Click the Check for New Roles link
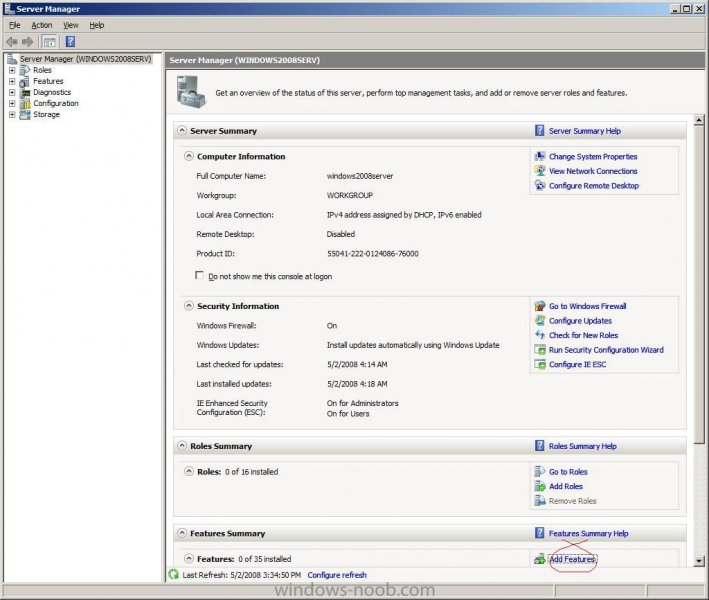The width and height of the screenshot is (709, 600). click(x=583, y=335)
